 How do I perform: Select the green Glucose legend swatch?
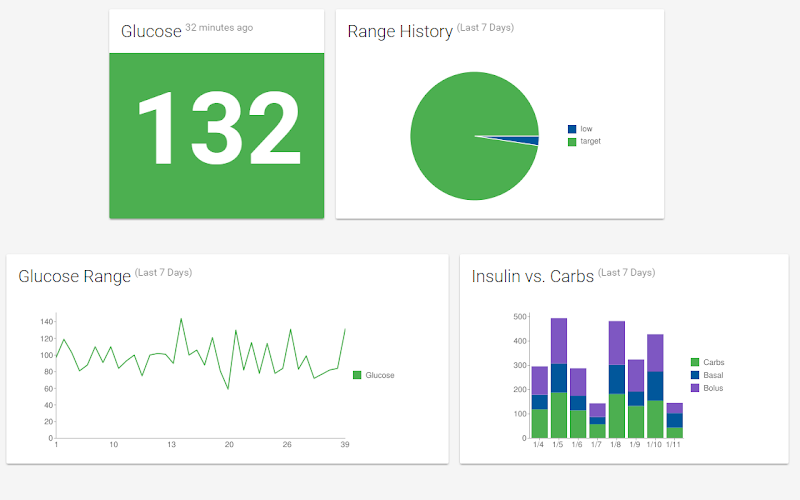(x=357, y=375)
